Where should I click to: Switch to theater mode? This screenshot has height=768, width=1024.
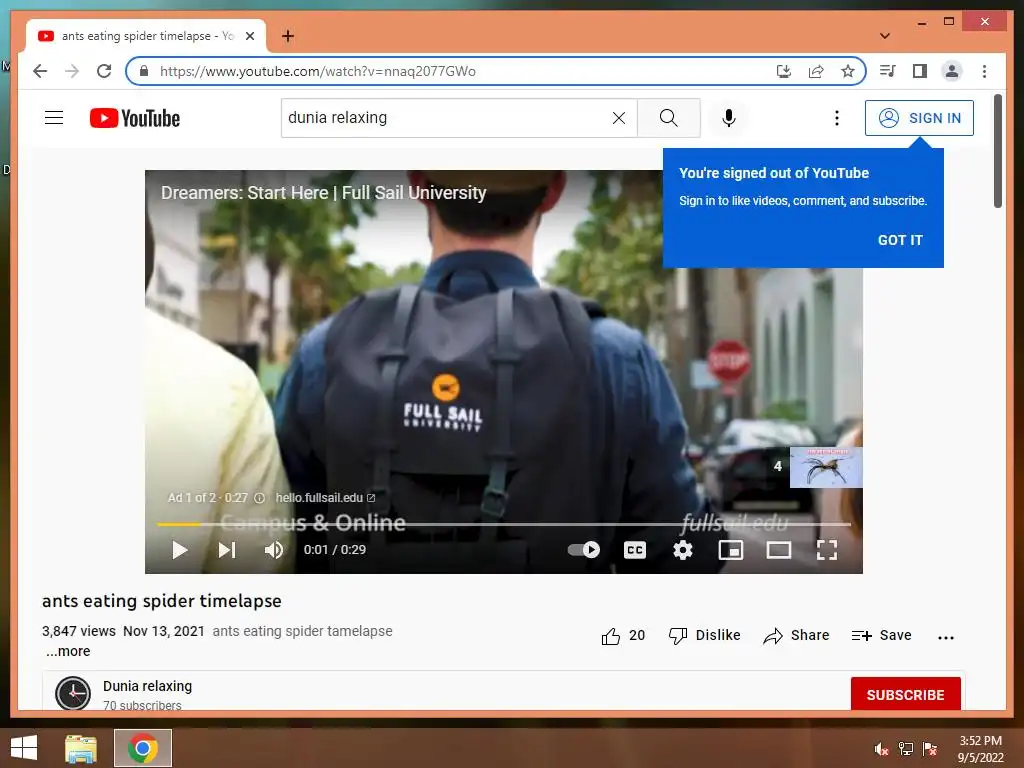778,550
